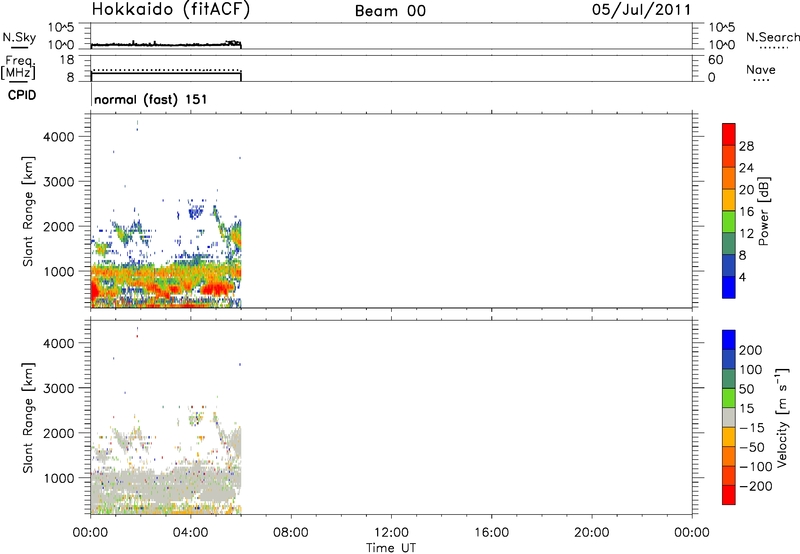The height and width of the screenshot is (554, 800).
Task: Click 'Slant Range [km]' label of power panel
Action: (x=28, y=211)
